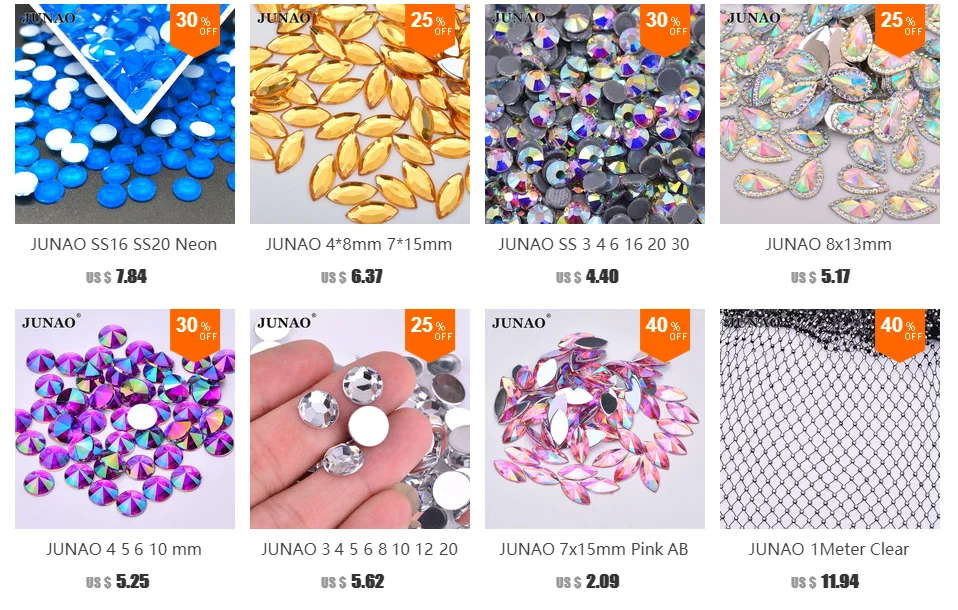Open the pink marquise rhinestones image
This screenshot has width=958, height=610.
[594, 419]
